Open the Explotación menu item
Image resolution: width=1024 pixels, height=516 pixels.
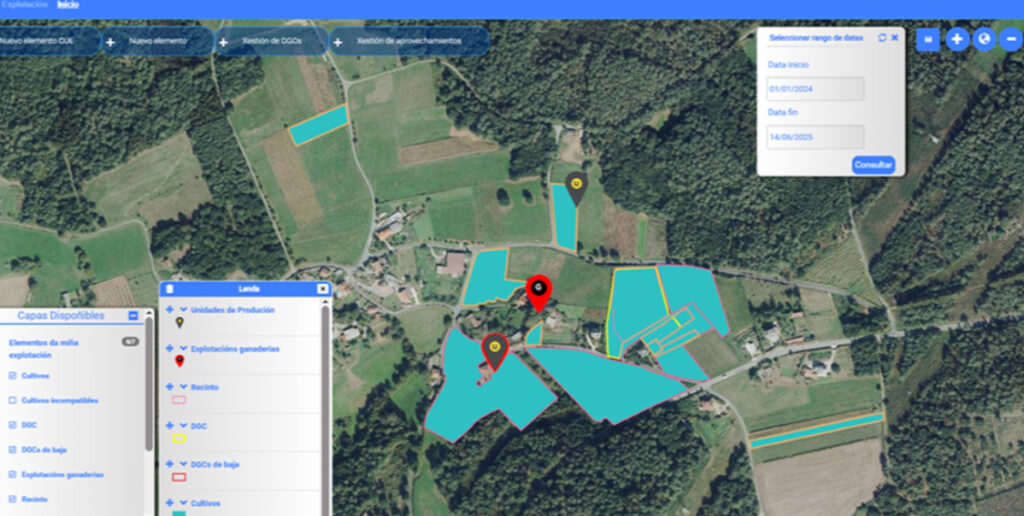pyautogui.click(x=25, y=5)
